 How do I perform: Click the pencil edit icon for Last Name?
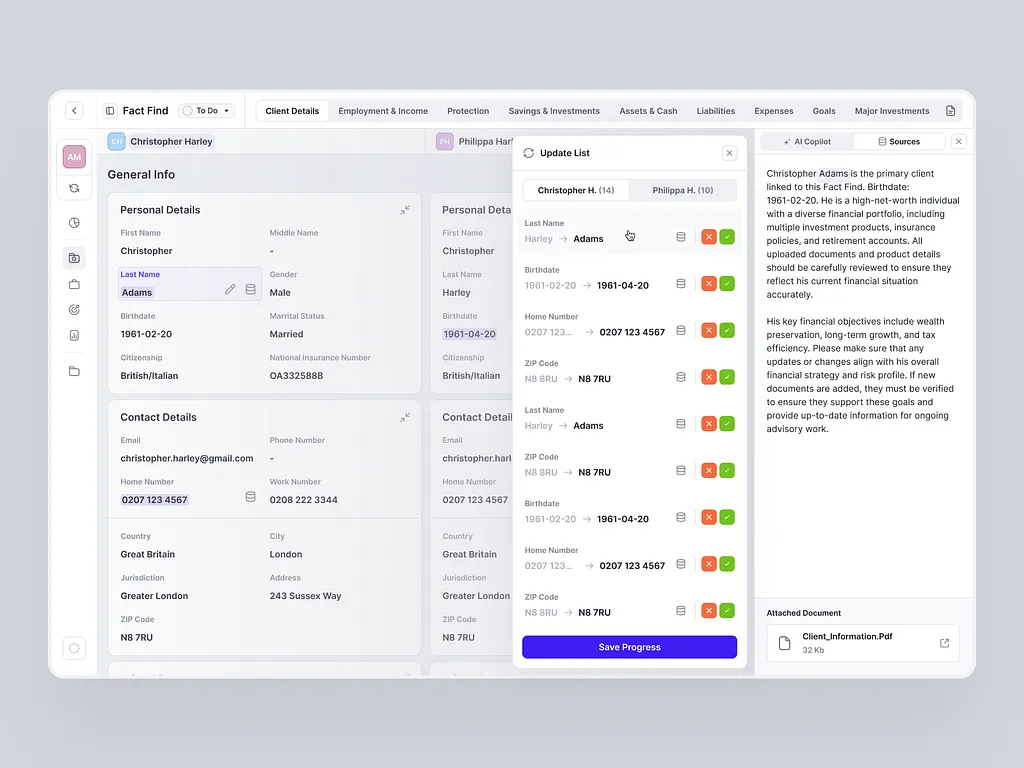pos(230,289)
